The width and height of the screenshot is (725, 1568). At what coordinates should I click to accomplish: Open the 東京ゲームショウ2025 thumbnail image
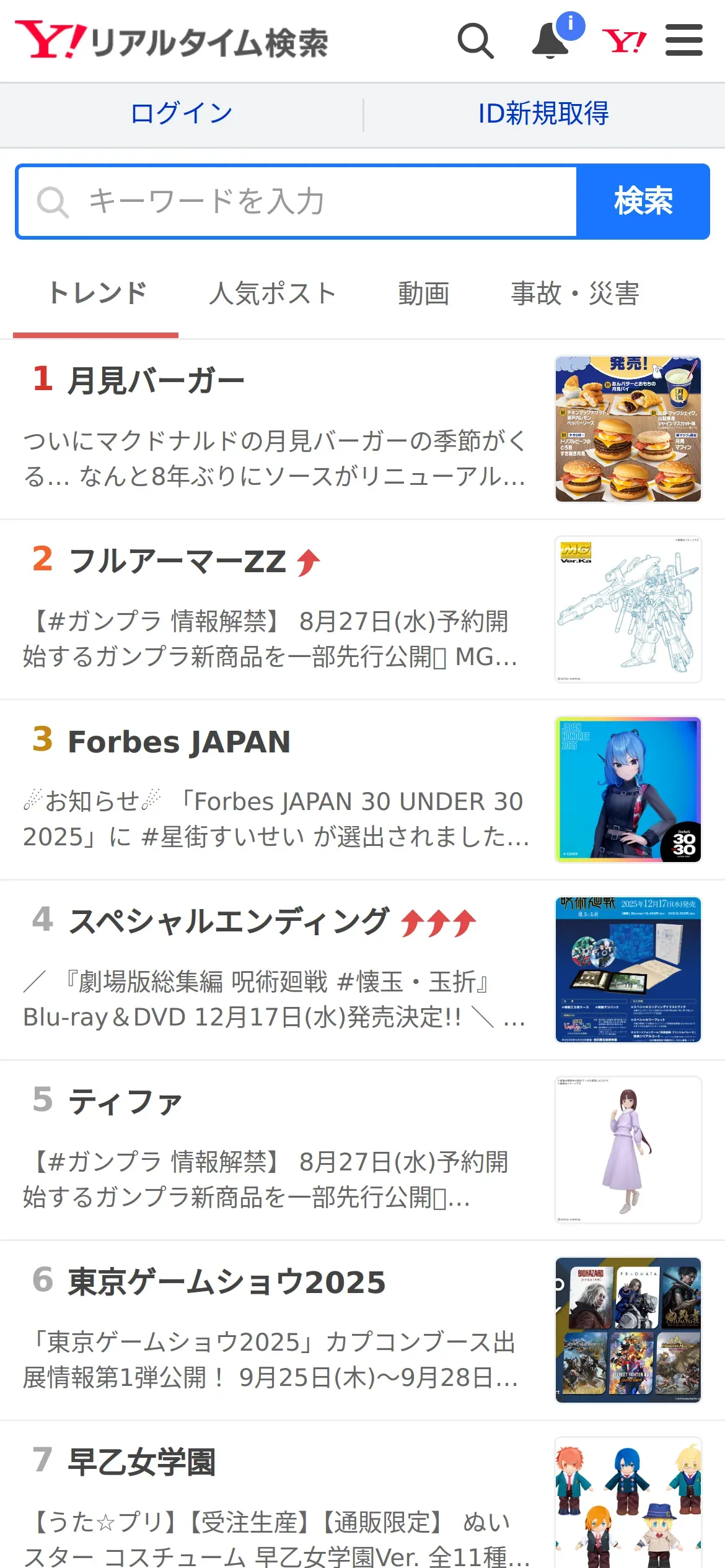(x=628, y=1330)
